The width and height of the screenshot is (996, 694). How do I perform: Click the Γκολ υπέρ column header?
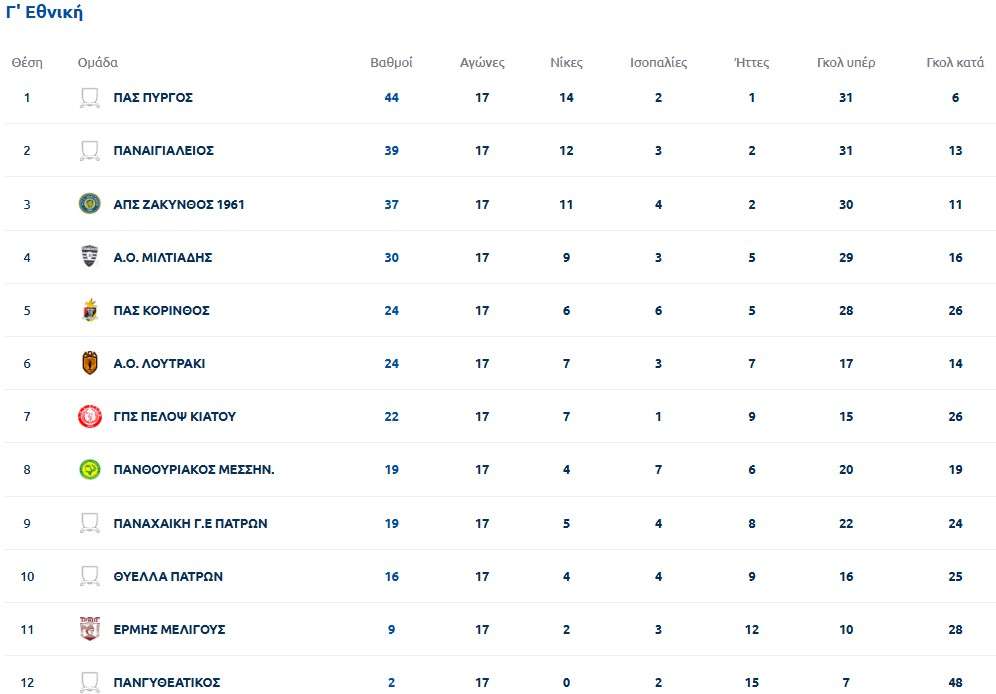846,62
